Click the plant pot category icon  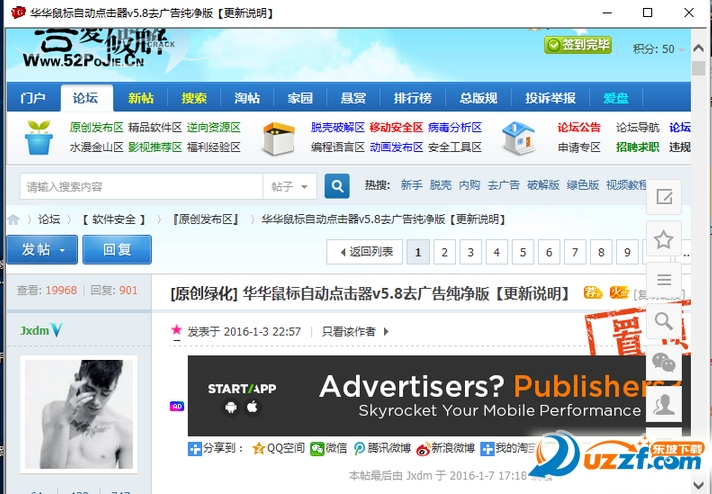[x=39, y=137]
